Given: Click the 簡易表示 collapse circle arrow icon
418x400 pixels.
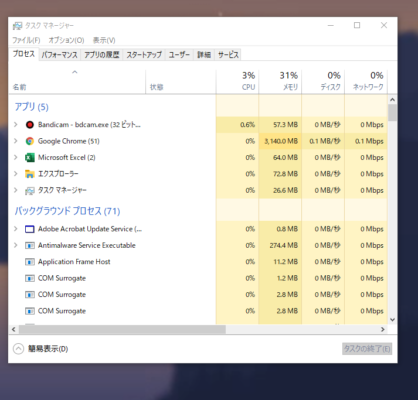Looking at the screenshot, I should pos(18,349).
